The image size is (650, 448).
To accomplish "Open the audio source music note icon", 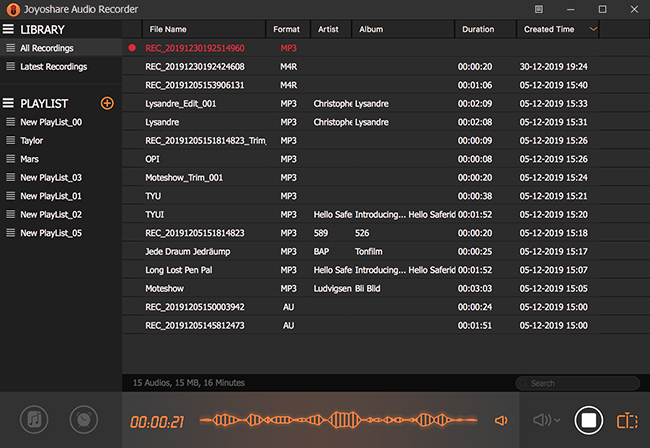I will (x=34, y=421).
